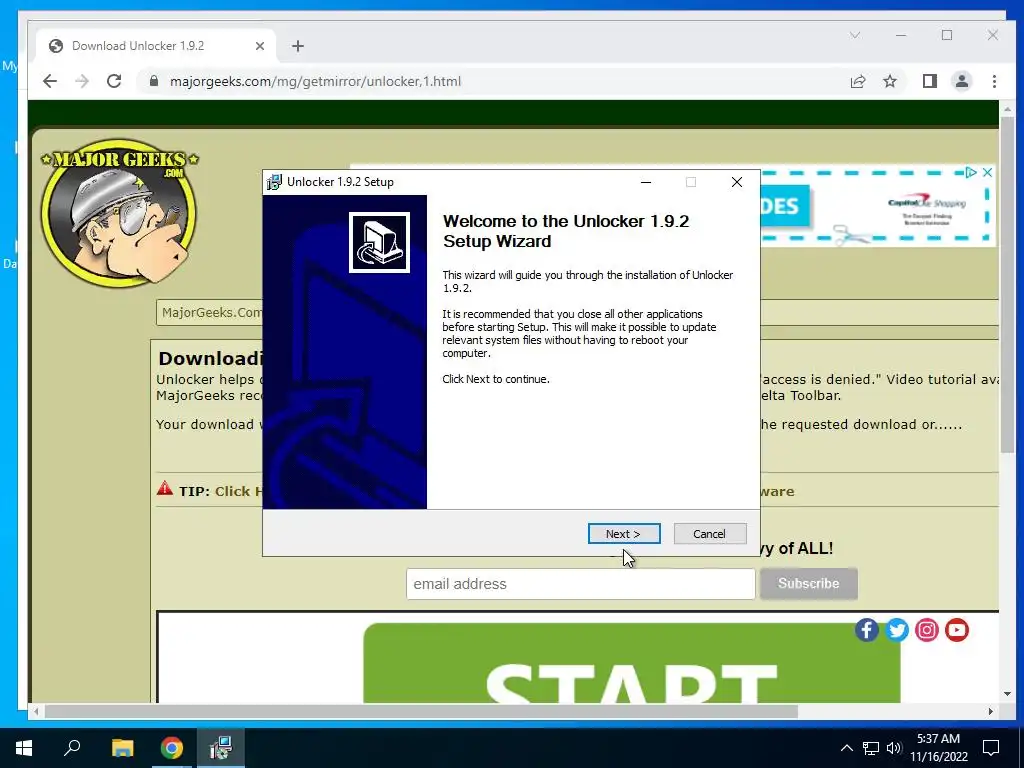Click the Major Geeks logo

(x=119, y=213)
